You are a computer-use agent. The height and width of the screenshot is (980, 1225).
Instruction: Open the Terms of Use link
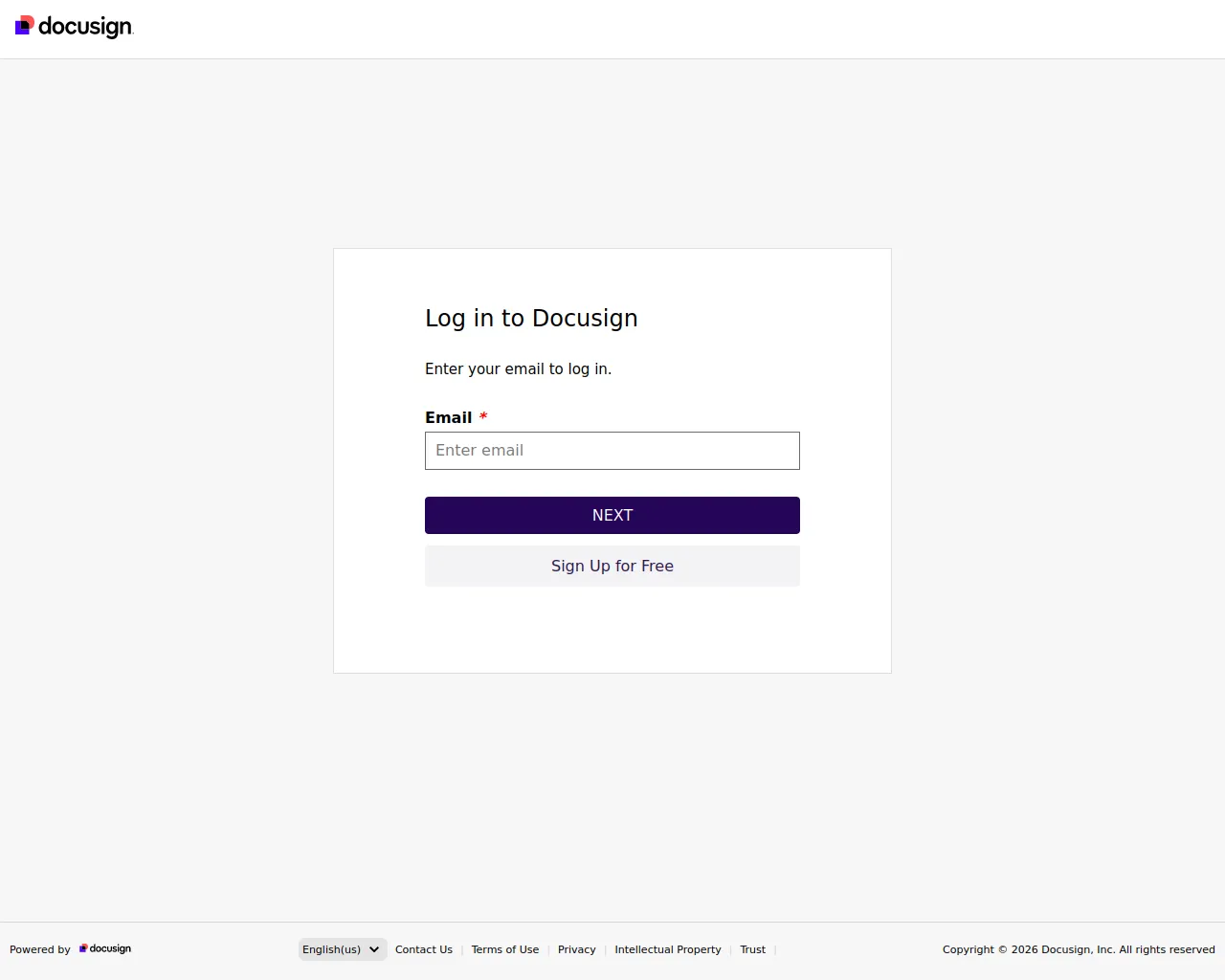pos(505,949)
